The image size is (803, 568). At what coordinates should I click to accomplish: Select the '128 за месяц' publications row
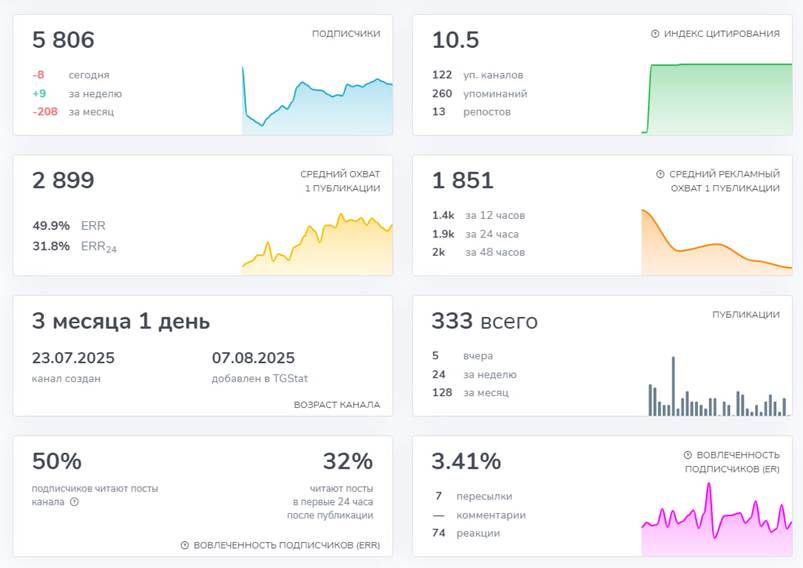[x=469, y=392]
